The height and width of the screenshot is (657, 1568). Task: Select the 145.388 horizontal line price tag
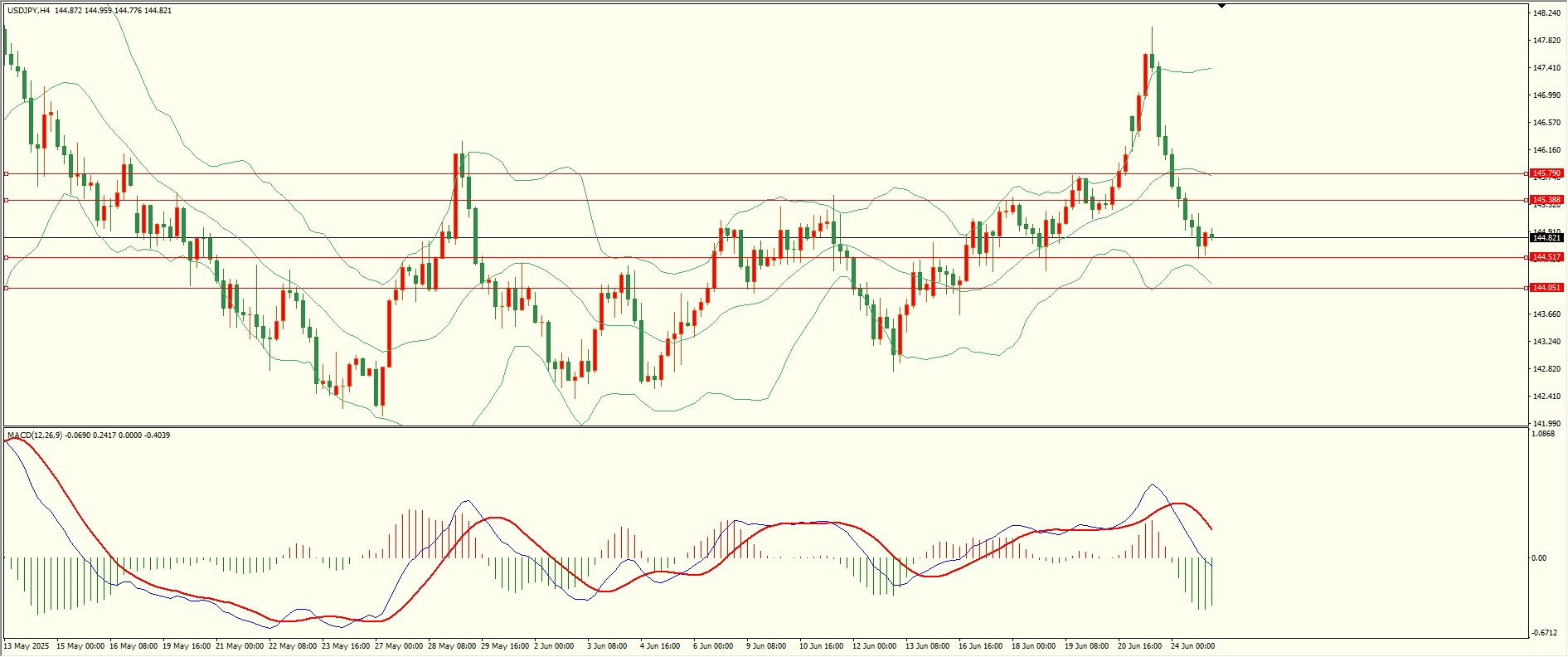1546,200
